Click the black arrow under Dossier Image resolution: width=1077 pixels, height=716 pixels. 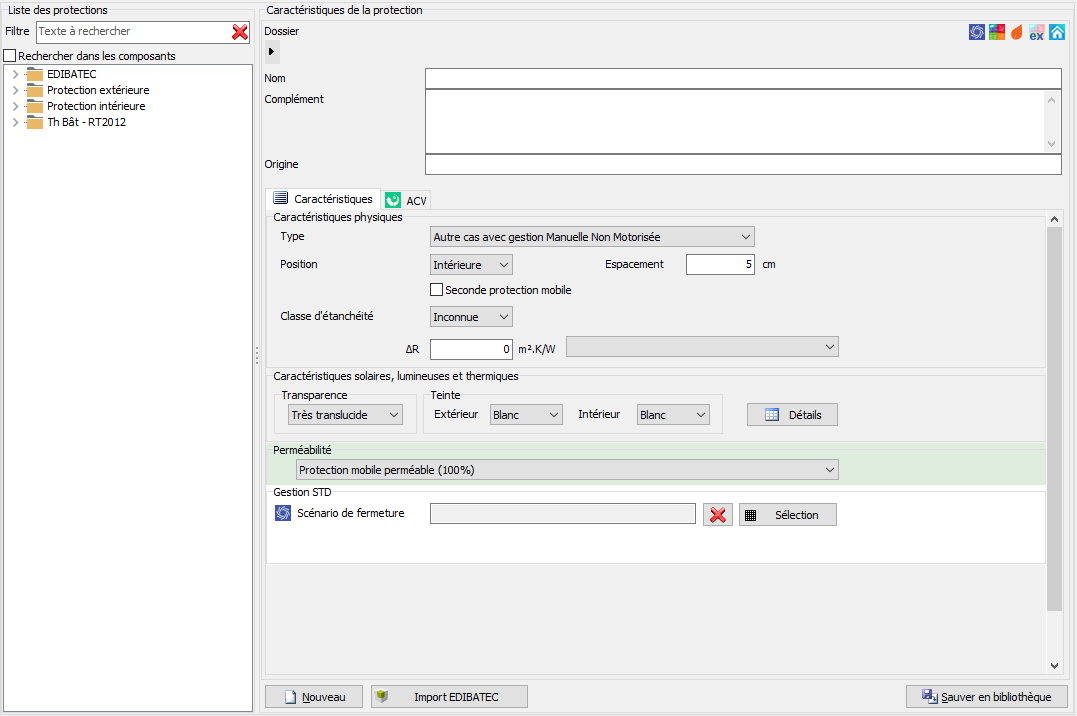273,51
